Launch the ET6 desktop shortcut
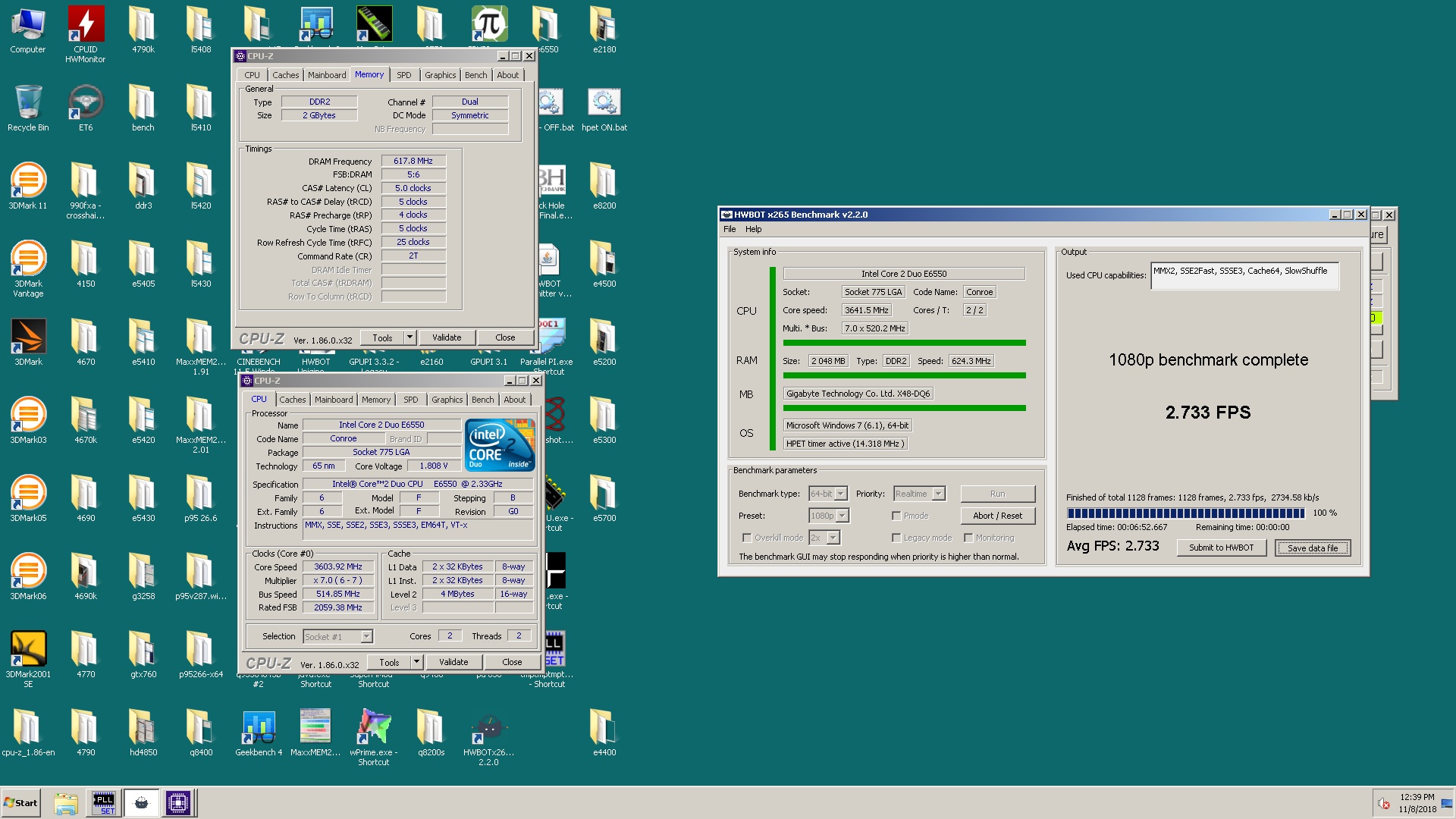The height and width of the screenshot is (819, 1456). coord(86,108)
